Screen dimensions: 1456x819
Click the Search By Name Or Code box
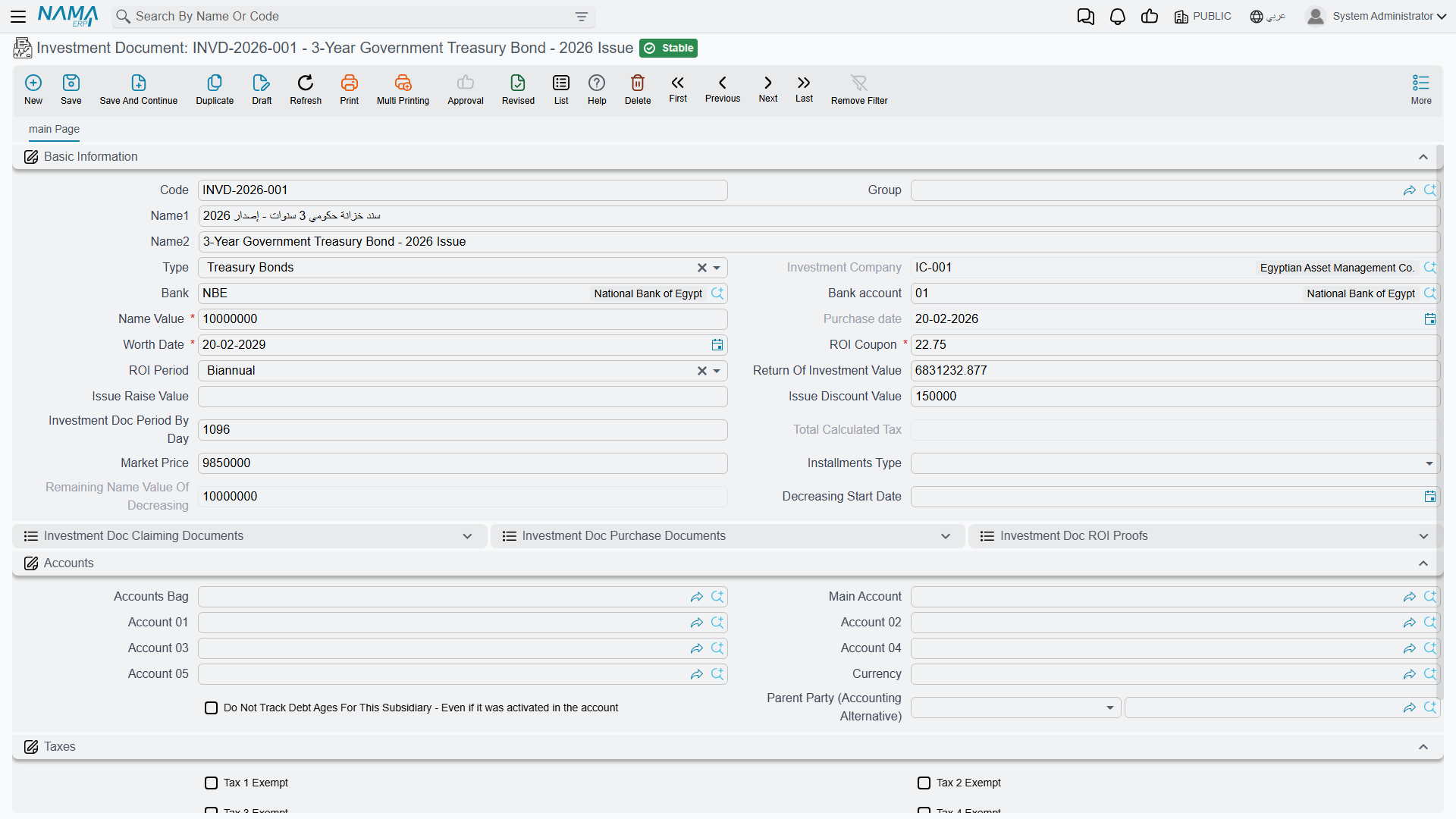[x=353, y=17]
